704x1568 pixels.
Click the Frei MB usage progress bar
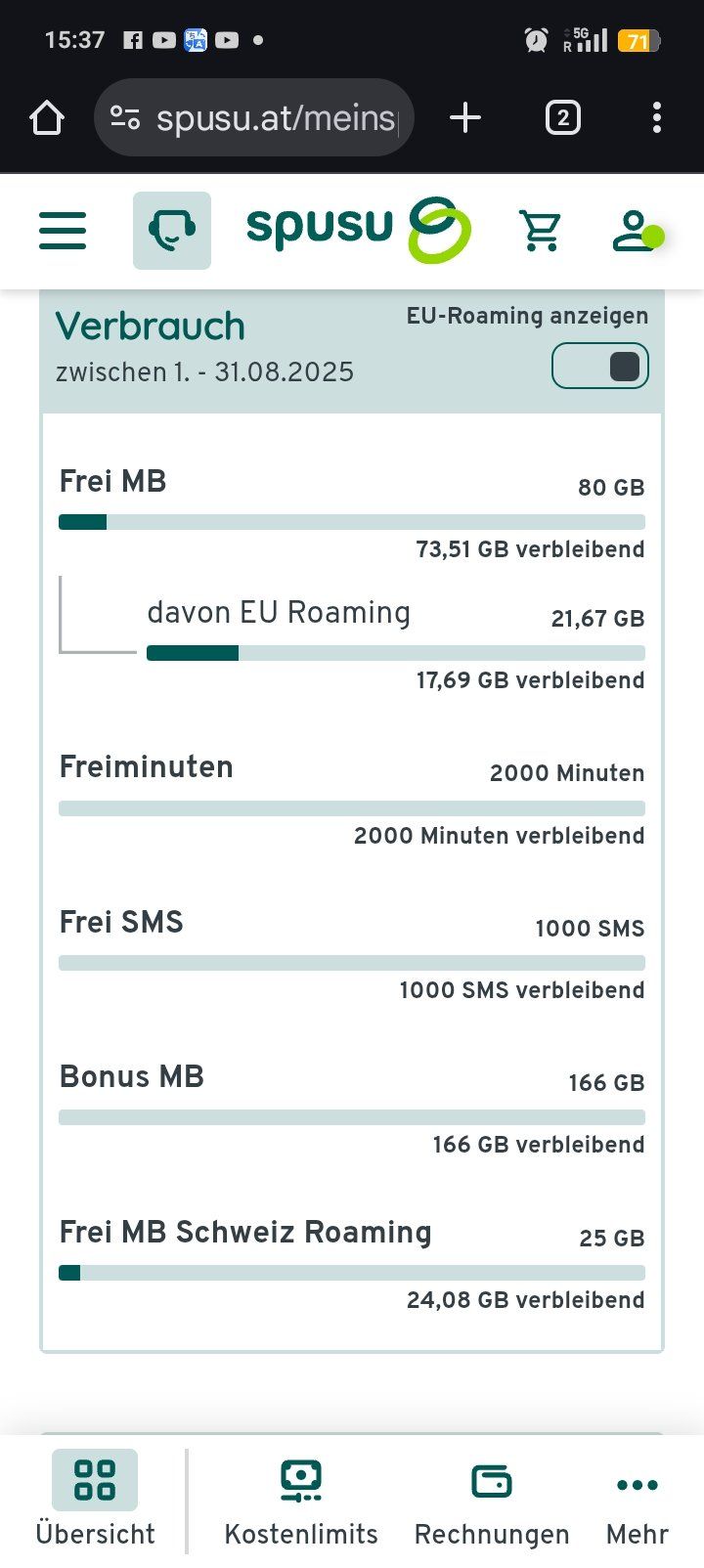click(x=352, y=522)
